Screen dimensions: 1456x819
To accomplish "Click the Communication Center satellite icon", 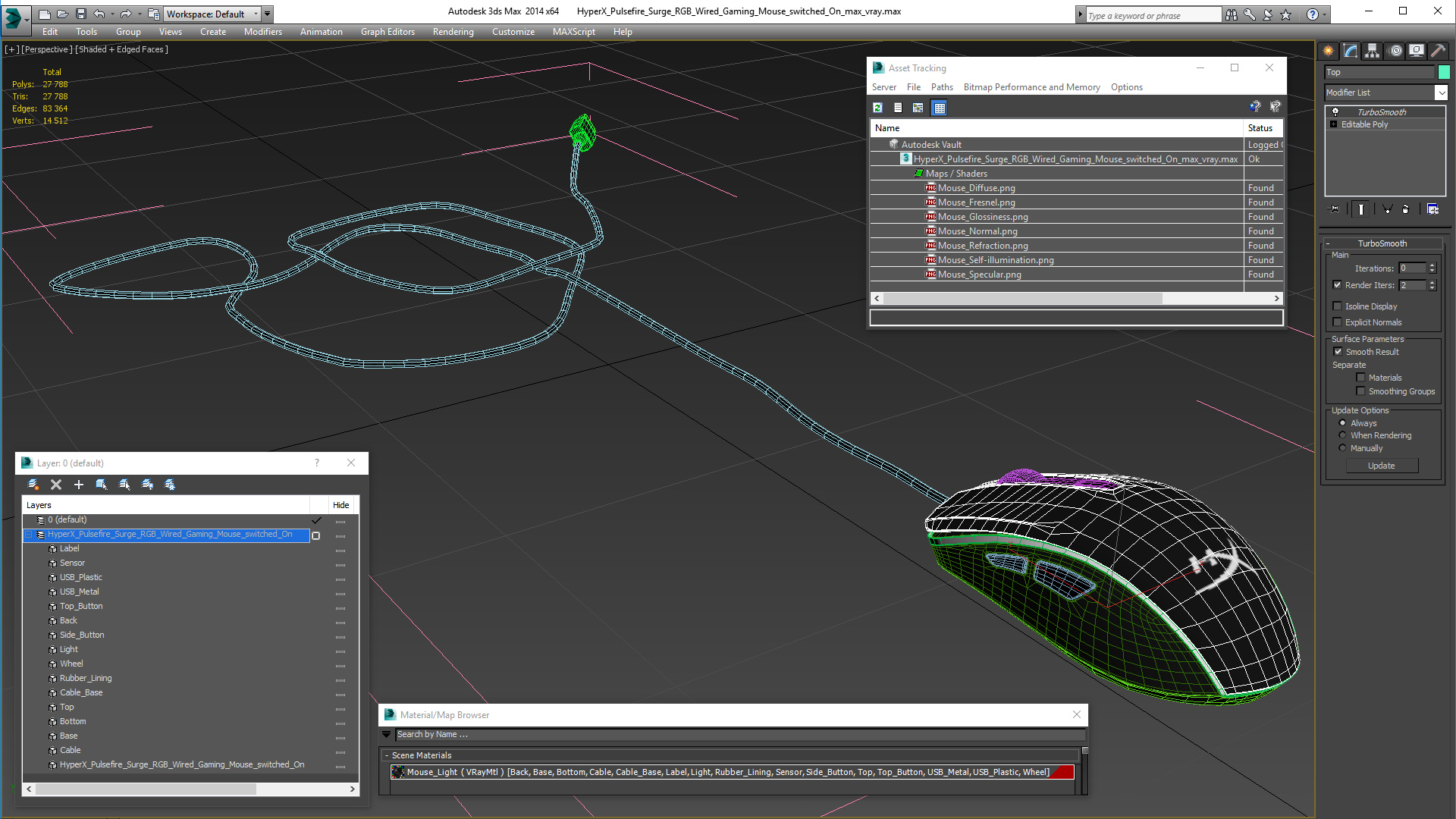I will pos(1267,14).
